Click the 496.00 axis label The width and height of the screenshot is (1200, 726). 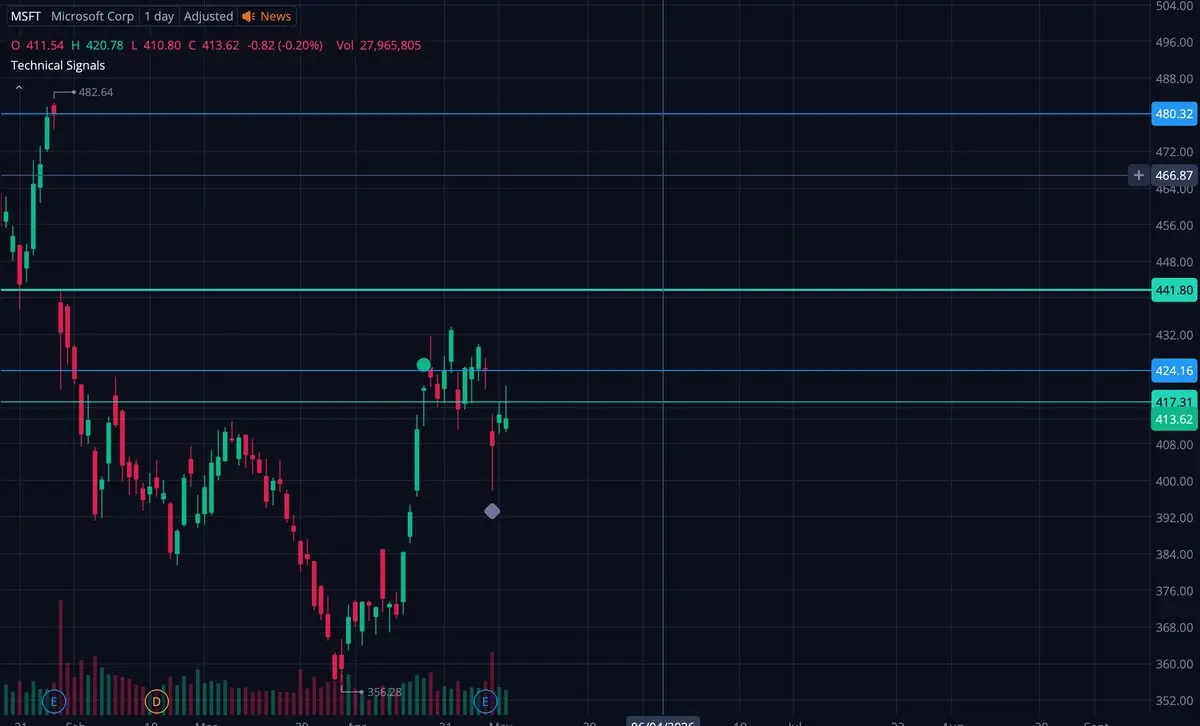(x=1174, y=42)
